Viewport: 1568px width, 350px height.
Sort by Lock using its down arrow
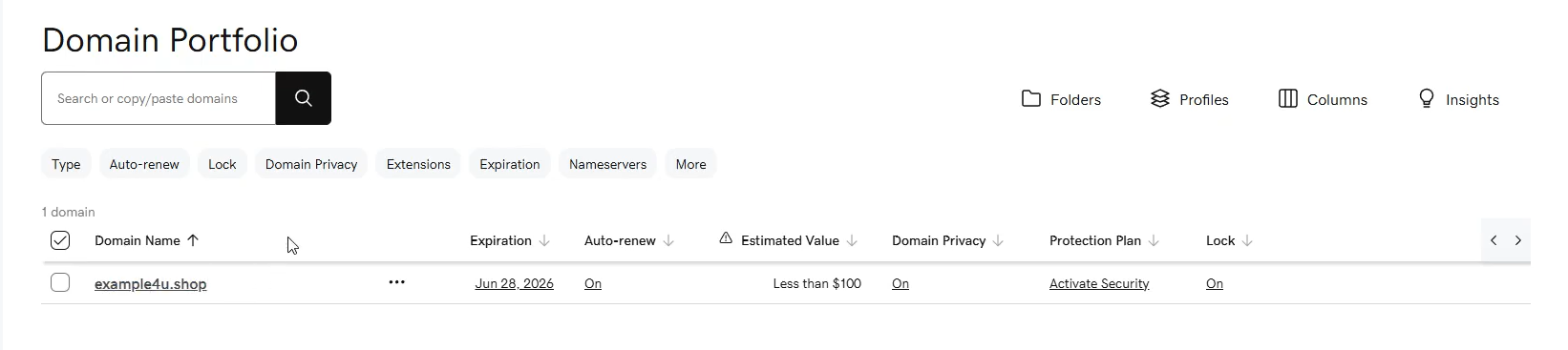click(1247, 240)
